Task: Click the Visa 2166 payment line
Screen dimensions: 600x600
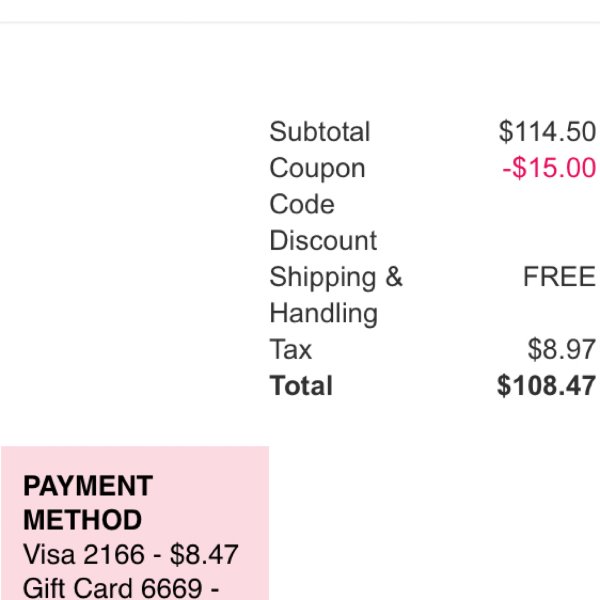Action: (131, 554)
